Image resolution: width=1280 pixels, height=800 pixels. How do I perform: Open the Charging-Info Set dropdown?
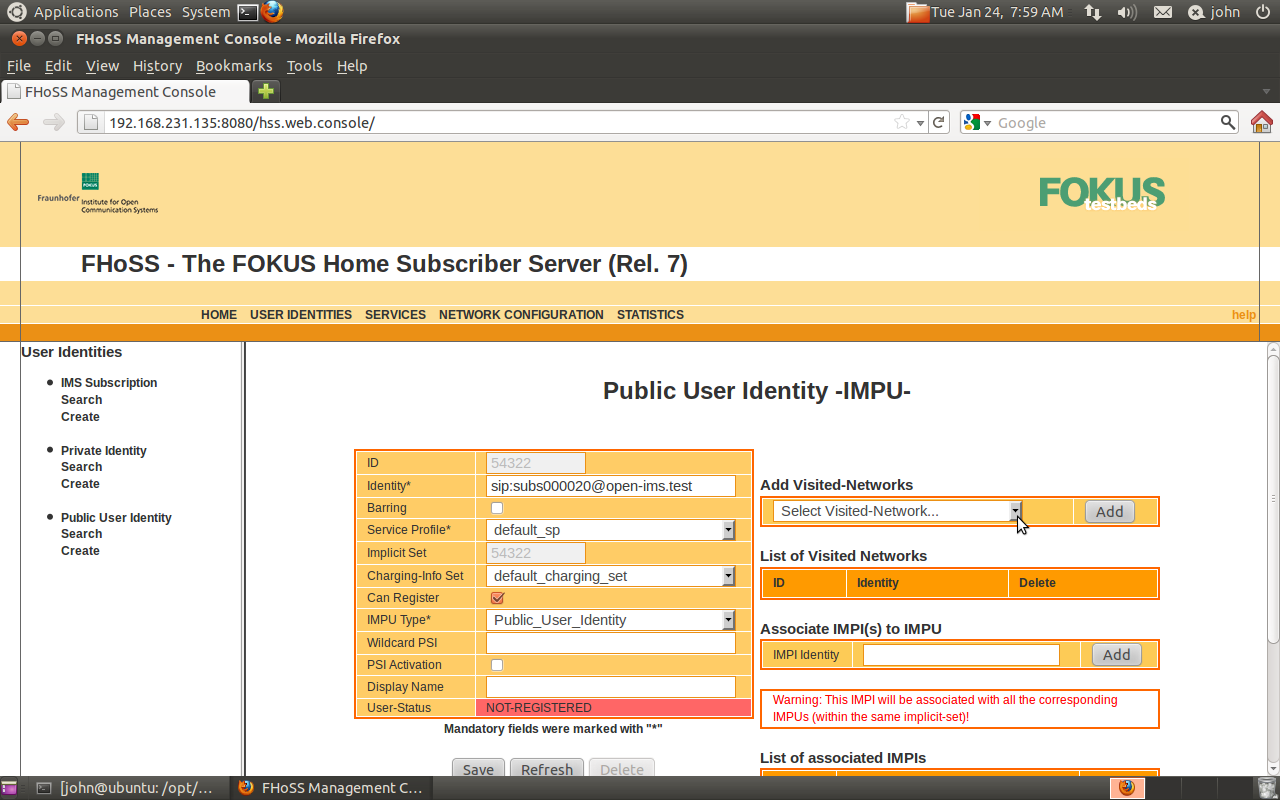tap(611, 576)
